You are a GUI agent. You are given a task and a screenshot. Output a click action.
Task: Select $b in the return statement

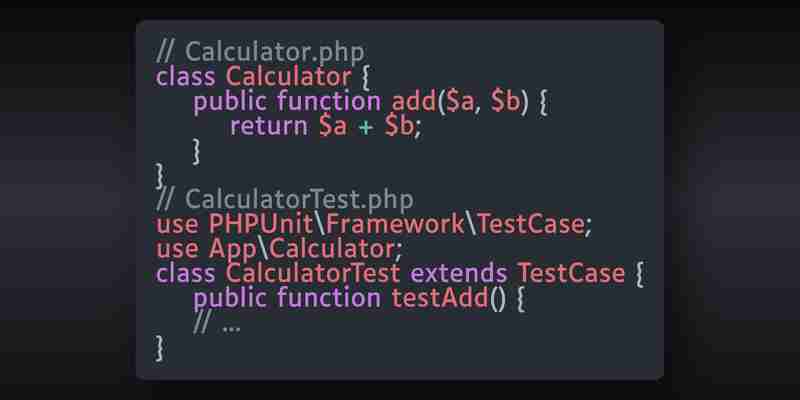coord(399,126)
